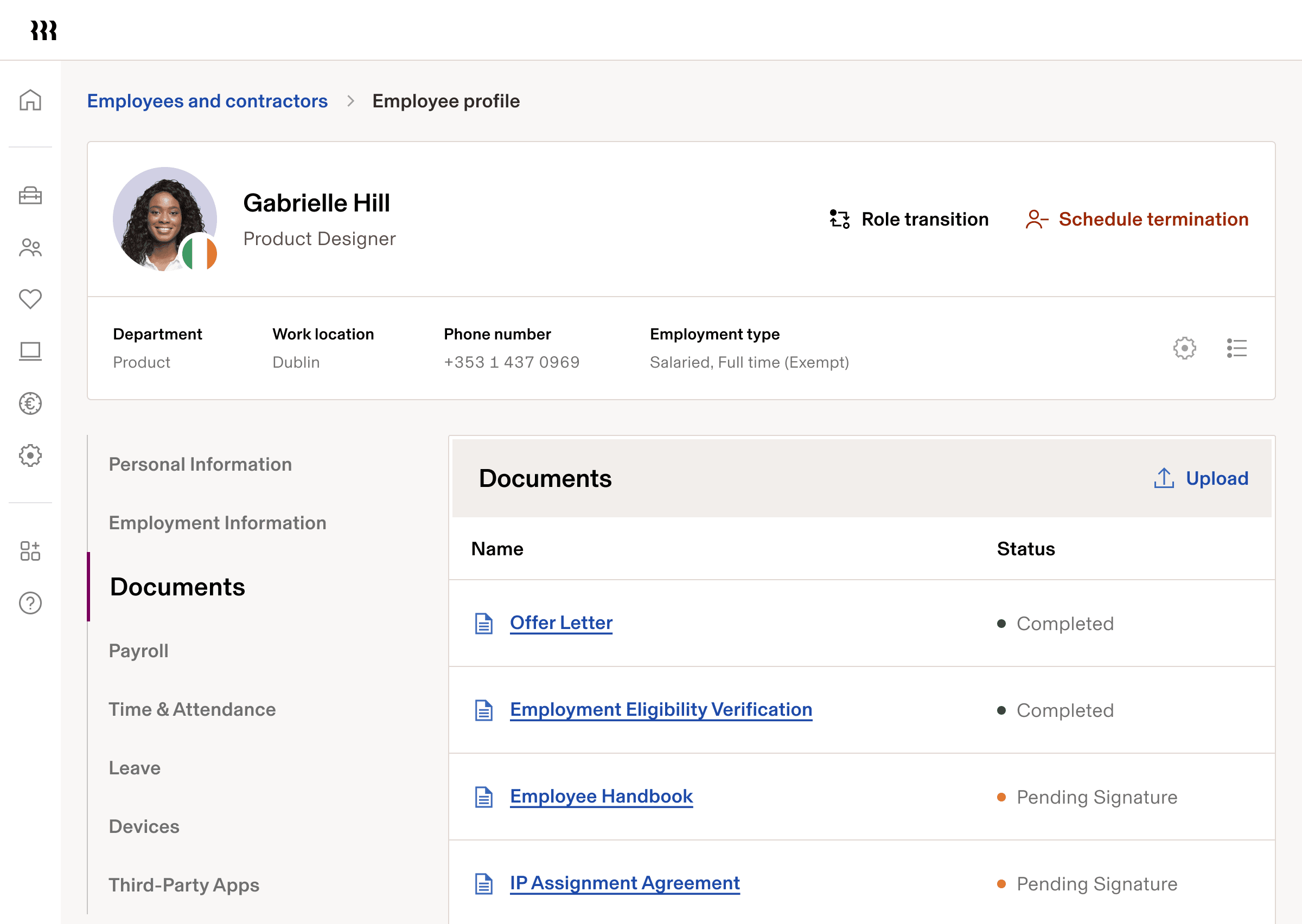Open the Time & Attendance section
The width and height of the screenshot is (1302, 924).
193,709
